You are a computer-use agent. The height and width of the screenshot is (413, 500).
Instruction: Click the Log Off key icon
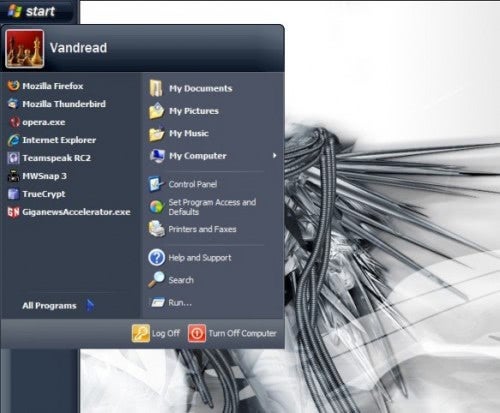pyautogui.click(x=141, y=333)
